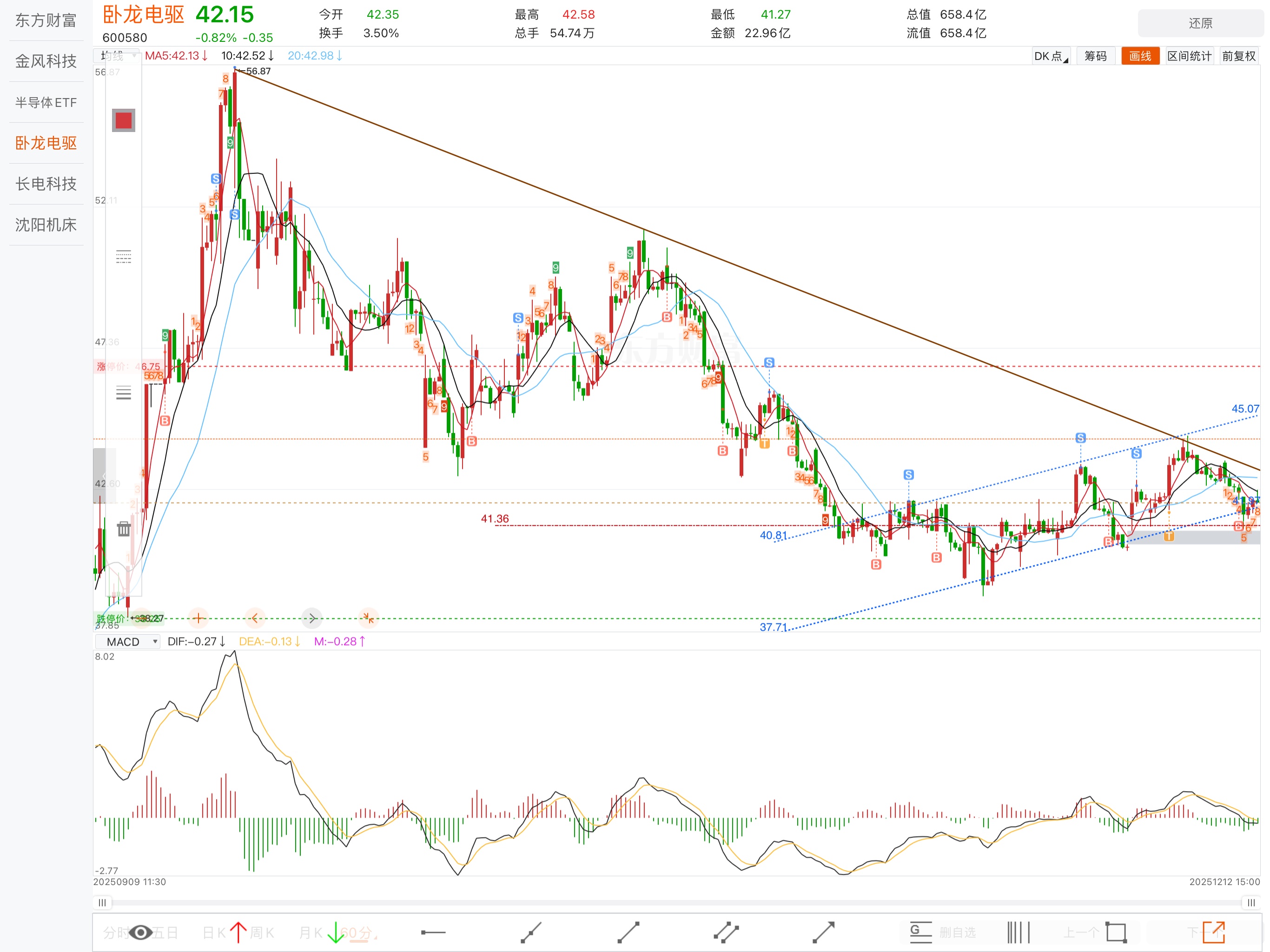Open the MACD indicator dropdown
This screenshot has height=952, width=1270.
click(x=127, y=641)
